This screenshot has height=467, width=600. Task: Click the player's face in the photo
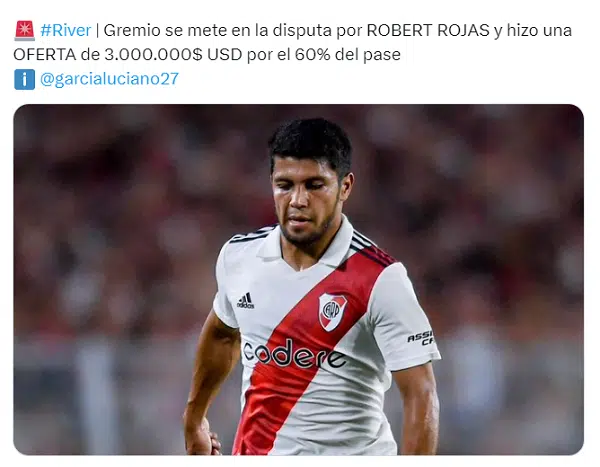[x=306, y=203]
